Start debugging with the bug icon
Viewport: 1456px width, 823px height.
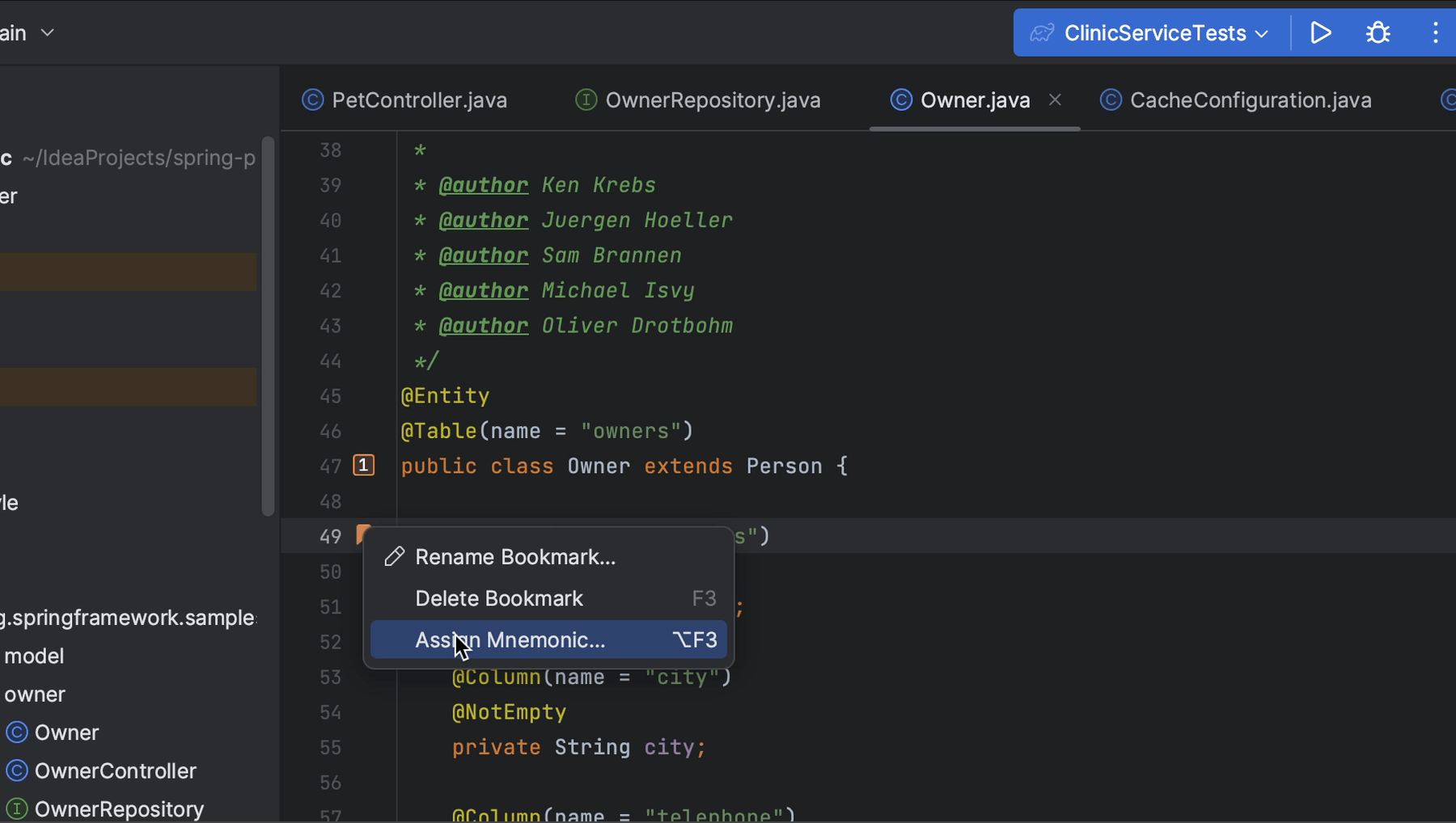1378,33
